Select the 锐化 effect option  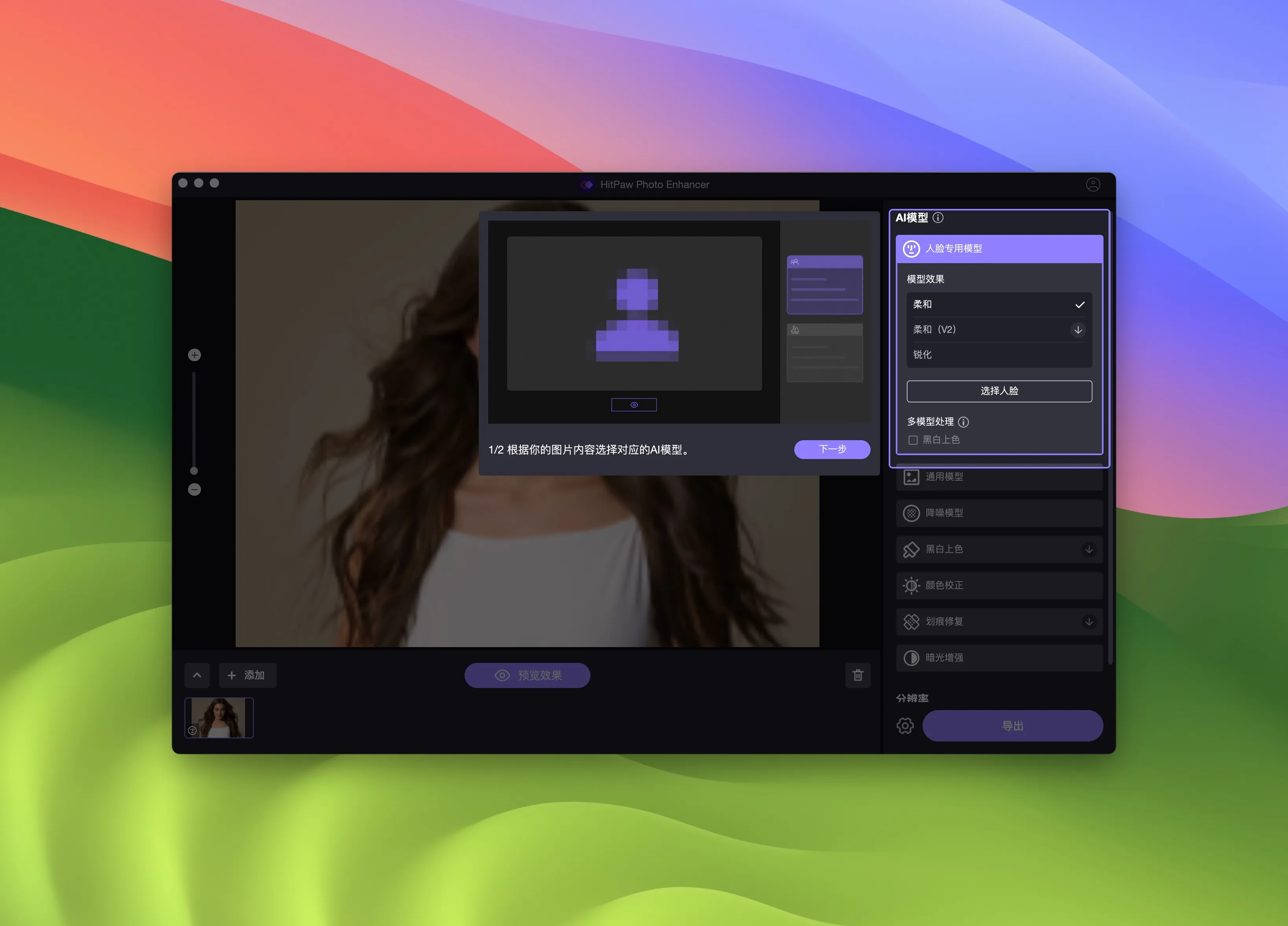[x=999, y=355]
